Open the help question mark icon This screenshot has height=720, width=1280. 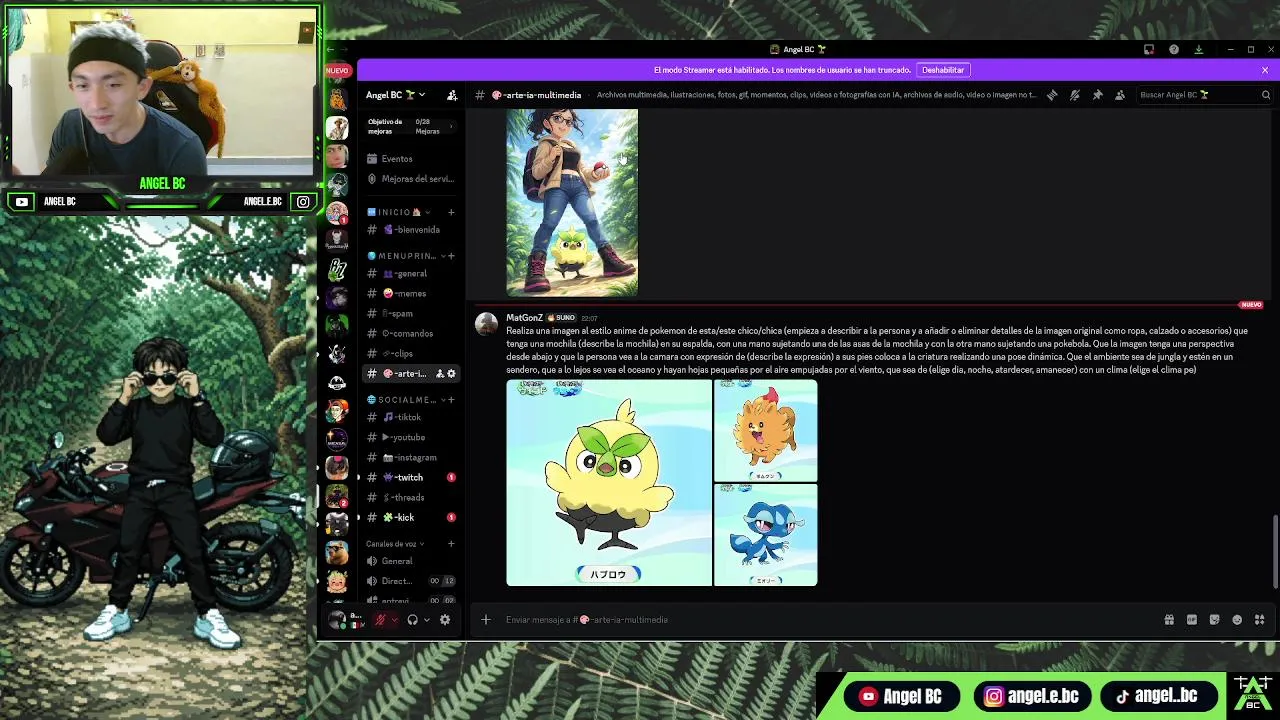click(x=1174, y=49)
